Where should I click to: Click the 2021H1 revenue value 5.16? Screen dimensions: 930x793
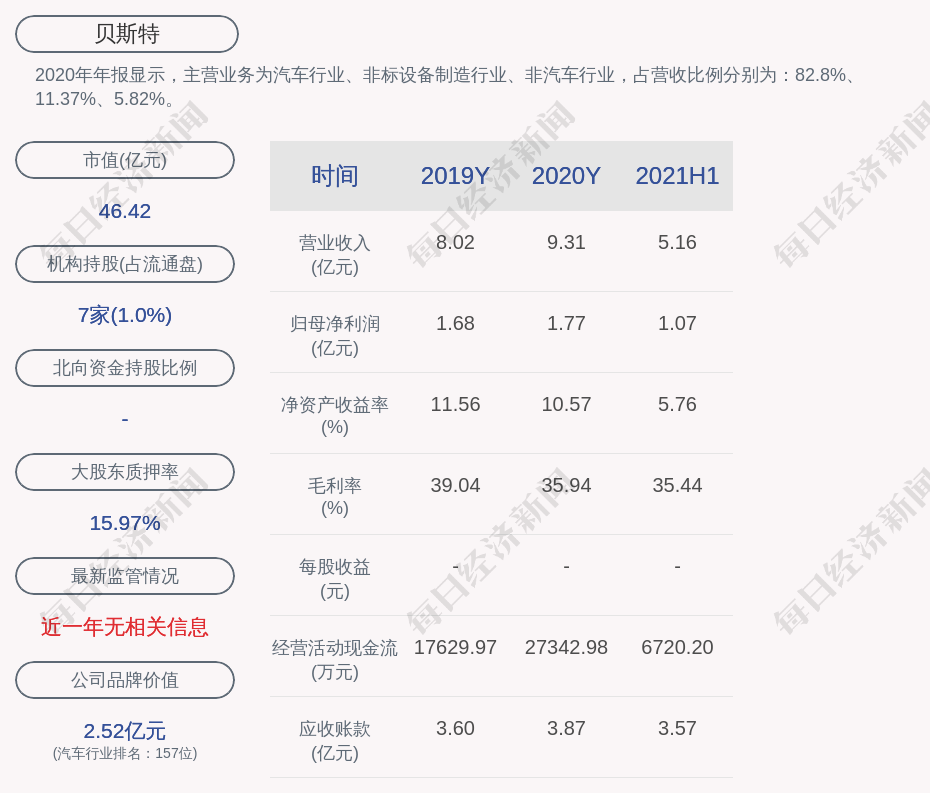click(677, 243)
